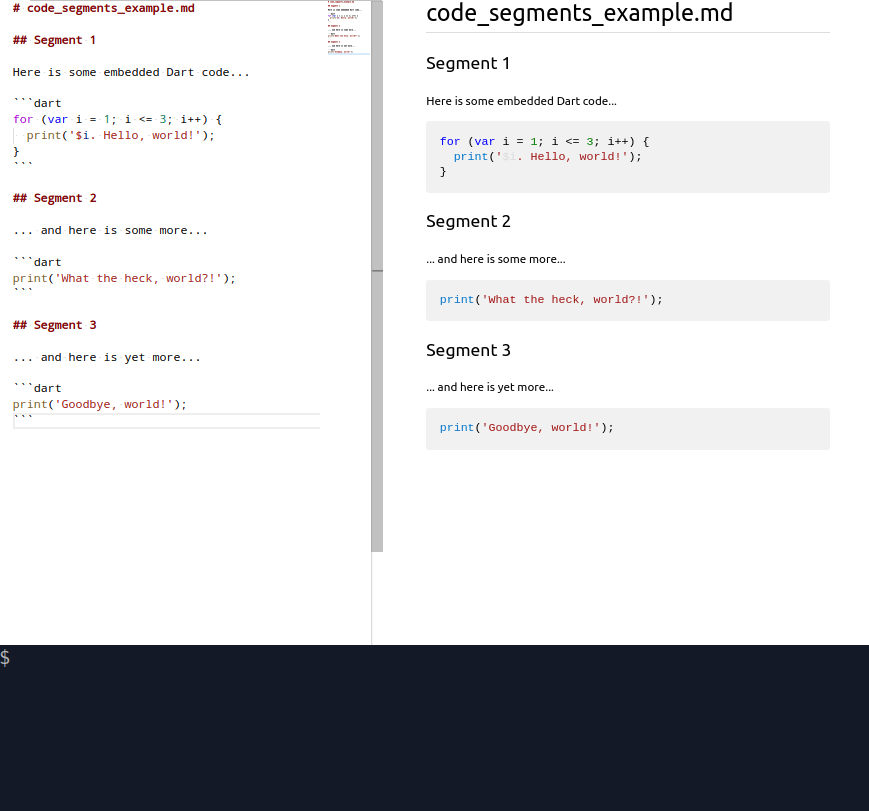The height and width of the screenshot is (811, 869).
Task: Click 'Here is some embedded Dart code...' in editor
Action: pyautogui.click(x=131, y=72)
